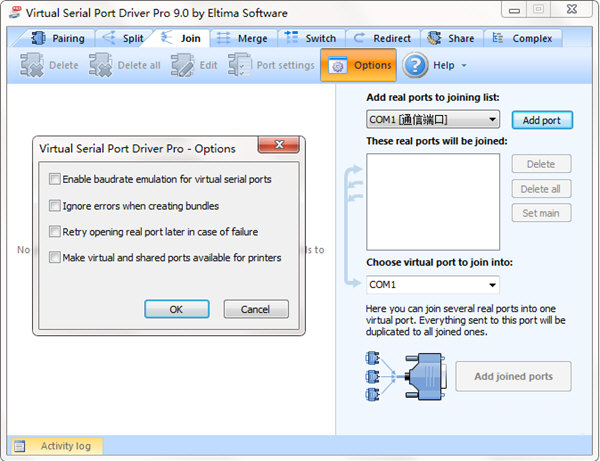Open the Pairing tab
This screenshot has height=461, width=600.
[x=57, y=38]
